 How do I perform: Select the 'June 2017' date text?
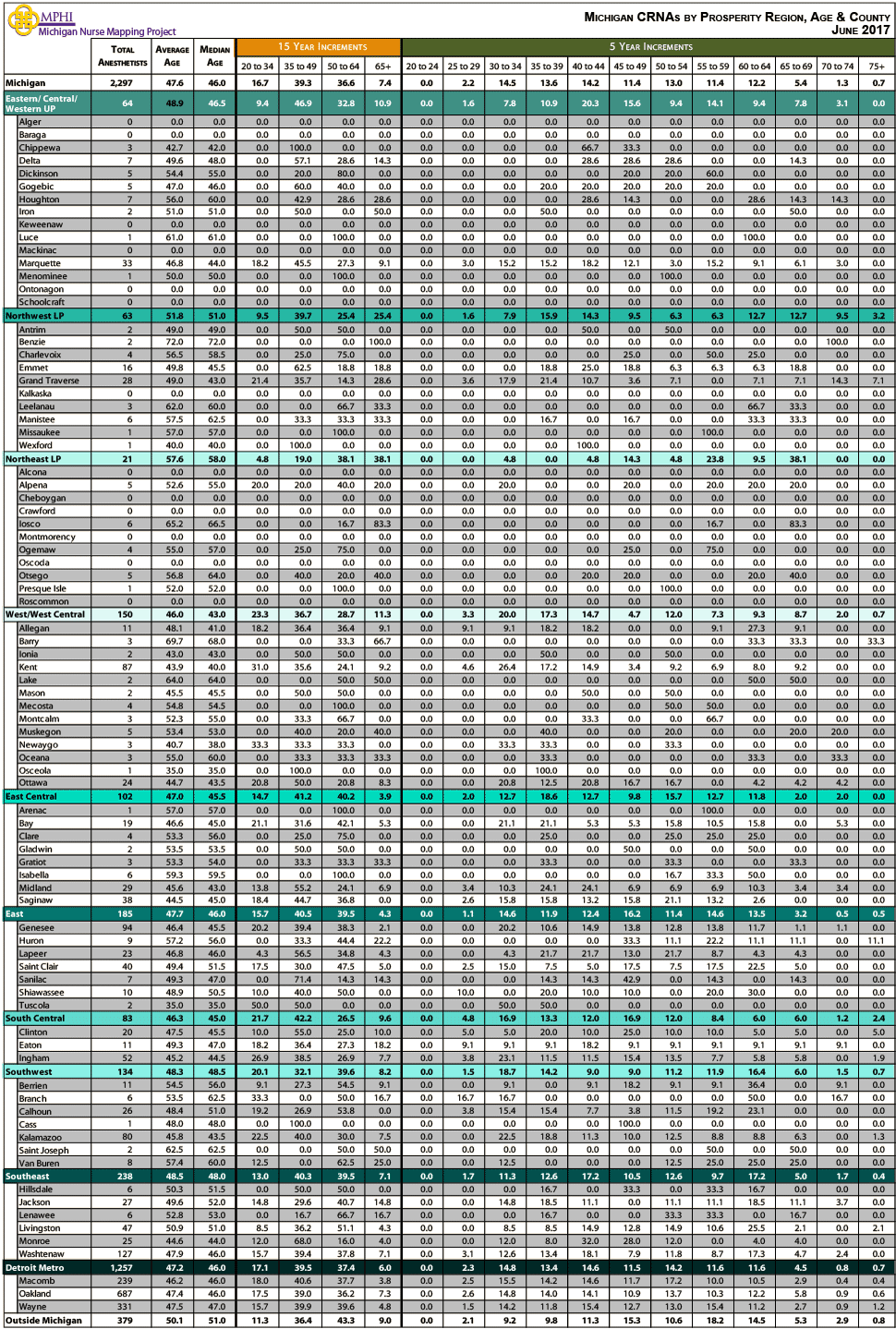[x=860, y=30]
